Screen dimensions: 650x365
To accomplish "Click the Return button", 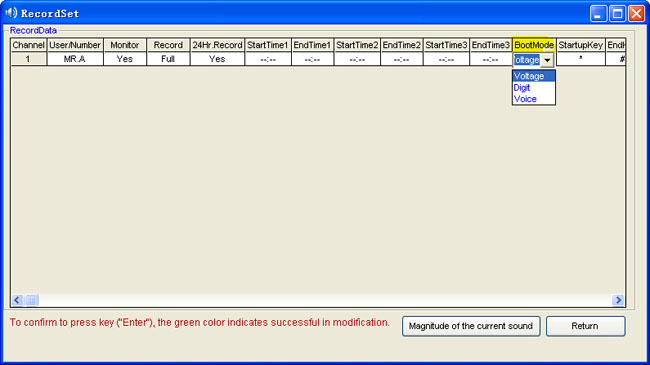I will tap(585, 326).
